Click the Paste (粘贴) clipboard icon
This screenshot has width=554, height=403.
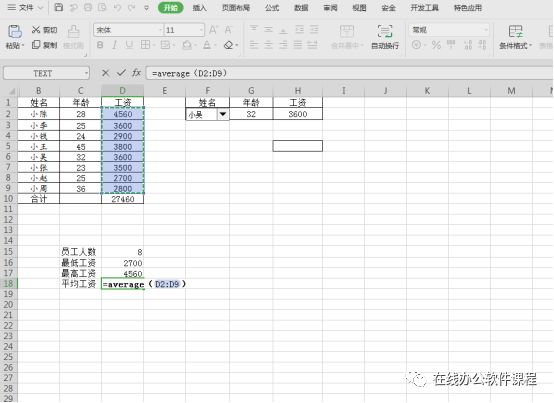pyautogui.click(x=15, y=32)
